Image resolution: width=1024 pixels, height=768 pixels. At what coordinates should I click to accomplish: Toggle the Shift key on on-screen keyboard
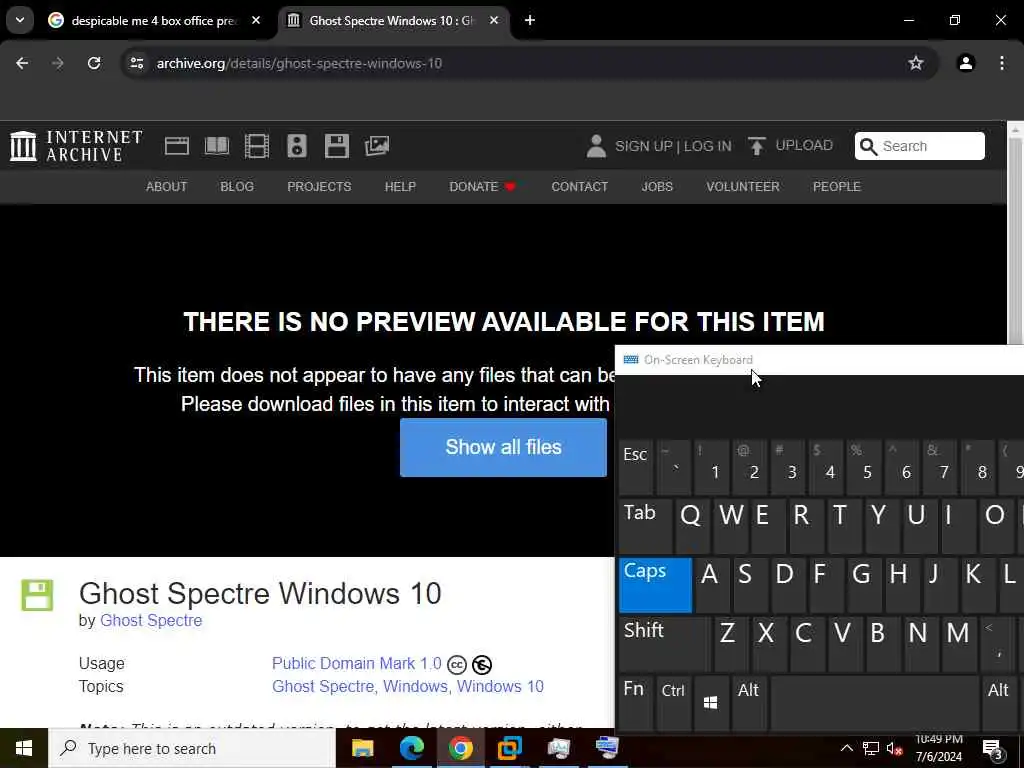click(664, 644)
